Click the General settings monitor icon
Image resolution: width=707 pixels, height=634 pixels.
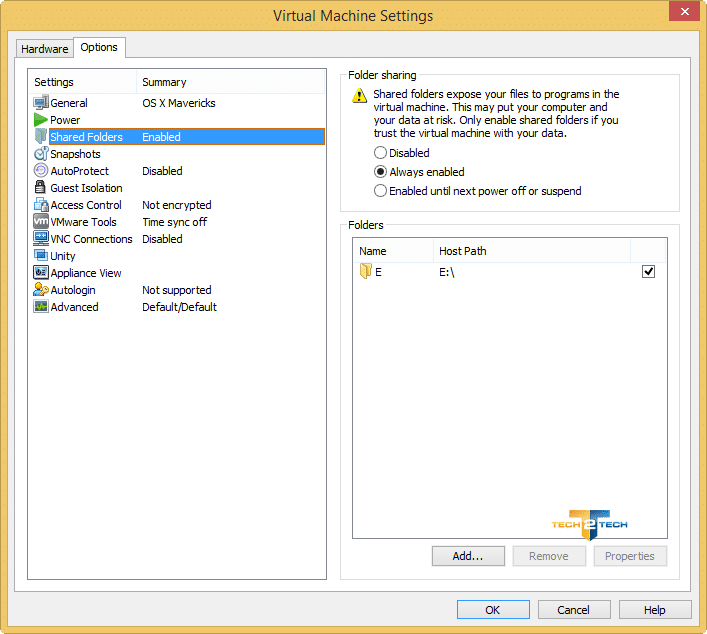click(41, 103)
